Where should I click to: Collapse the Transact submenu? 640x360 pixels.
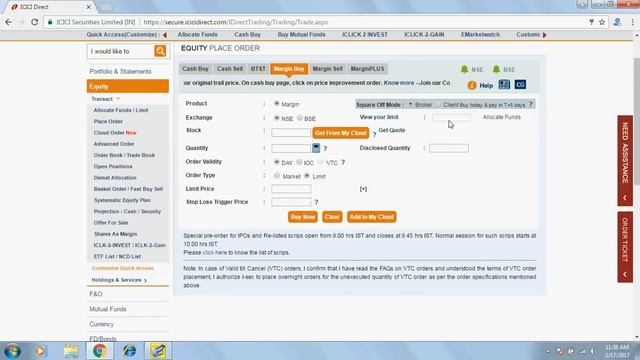pos(105,99)
